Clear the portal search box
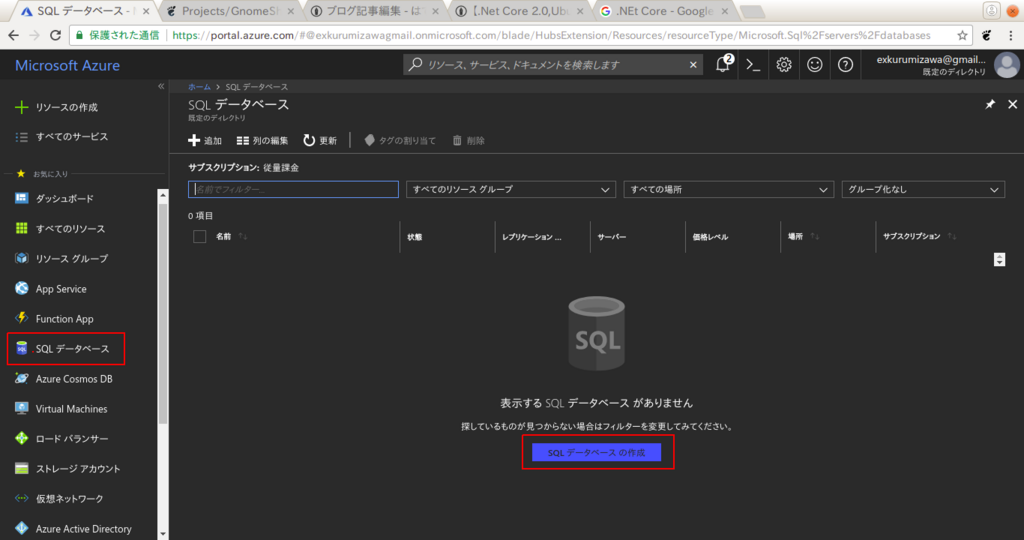Viewport: 1024px width, 540px height. click(693, 65)
